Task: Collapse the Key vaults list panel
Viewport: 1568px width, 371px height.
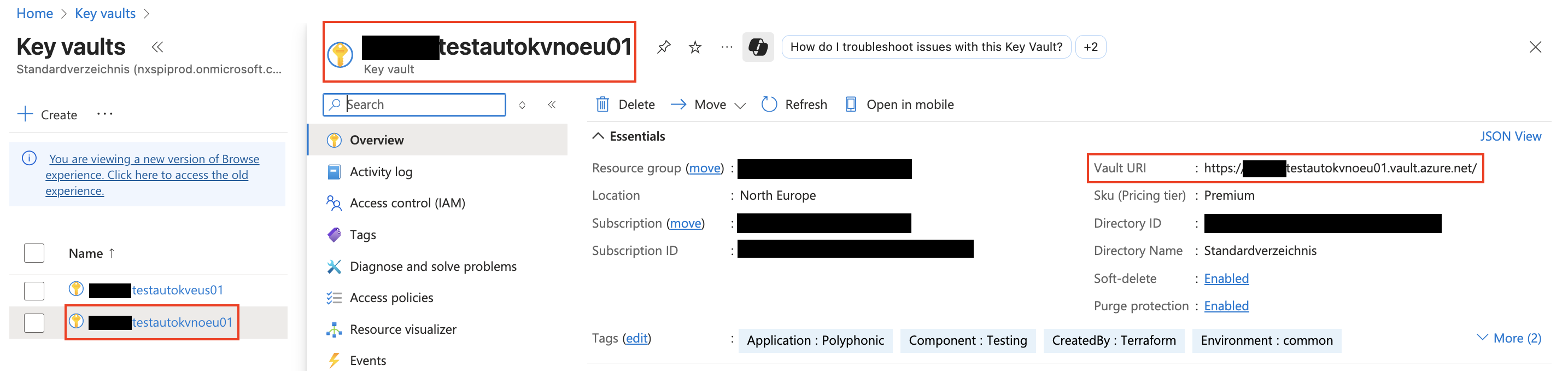Action: (x=157, y=47)
